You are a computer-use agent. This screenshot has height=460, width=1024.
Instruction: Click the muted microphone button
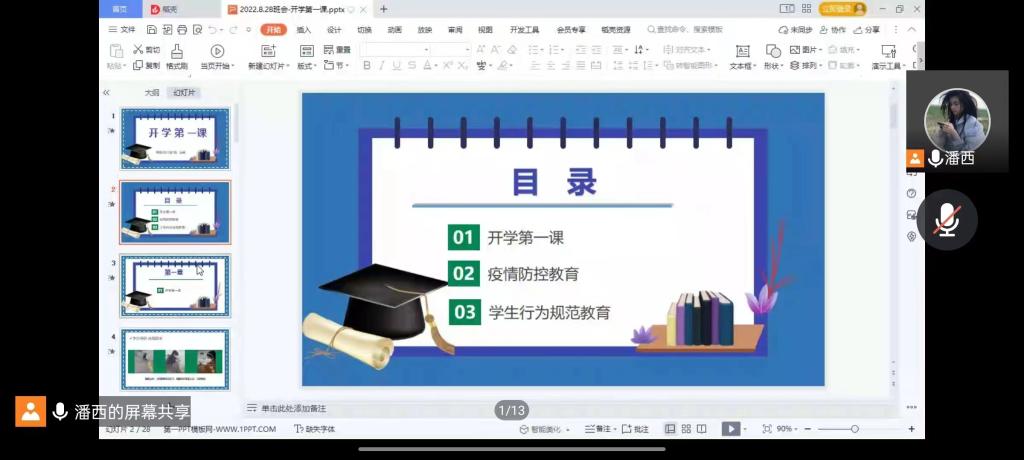point(946,219)
